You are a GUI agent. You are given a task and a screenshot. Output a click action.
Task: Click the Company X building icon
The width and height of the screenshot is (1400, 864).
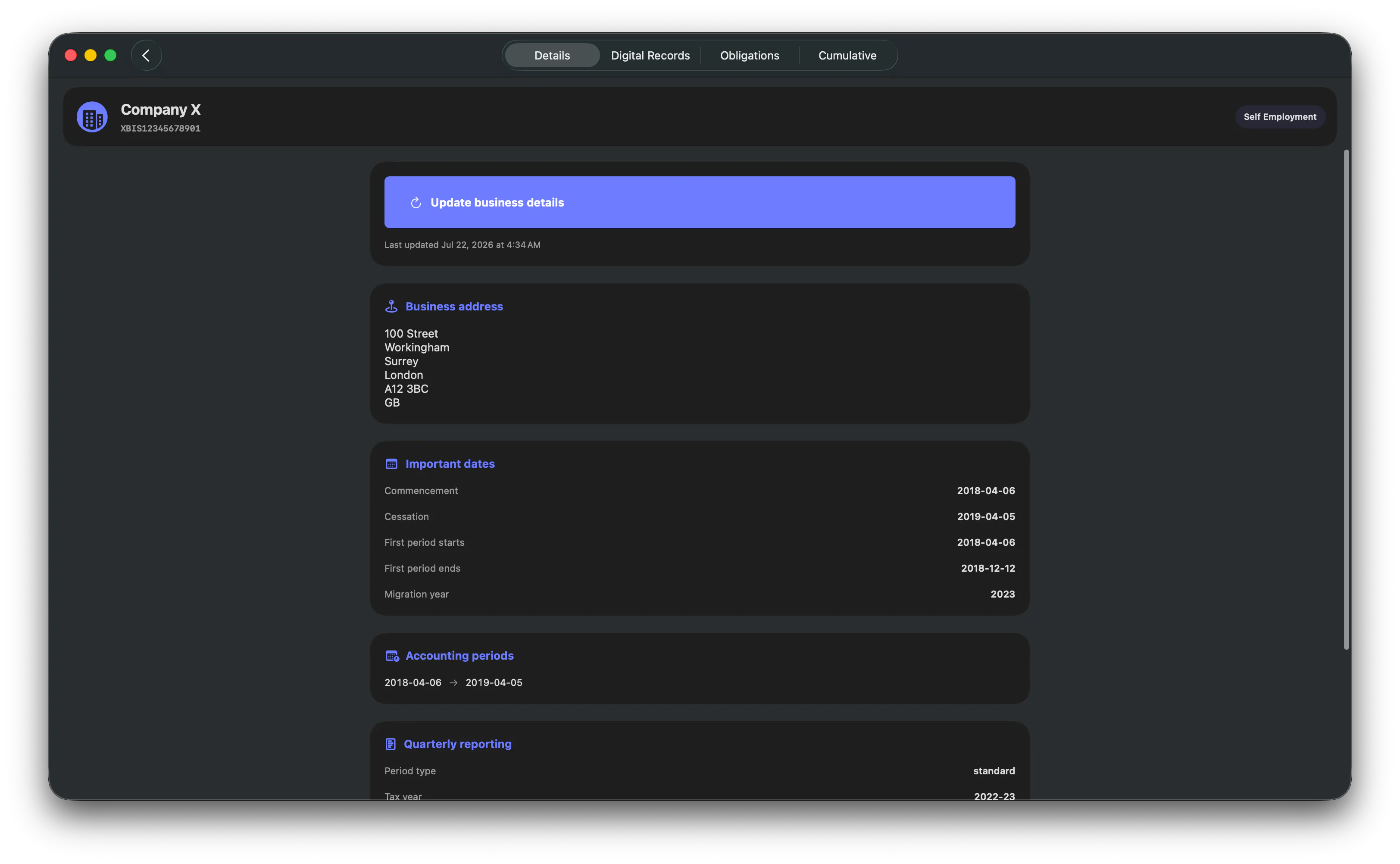pos(92,117)
